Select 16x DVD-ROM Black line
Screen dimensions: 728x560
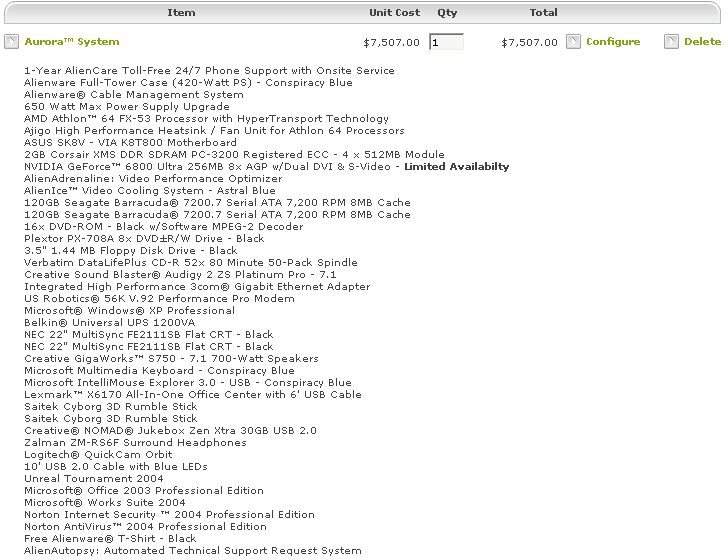coord(164,227)
